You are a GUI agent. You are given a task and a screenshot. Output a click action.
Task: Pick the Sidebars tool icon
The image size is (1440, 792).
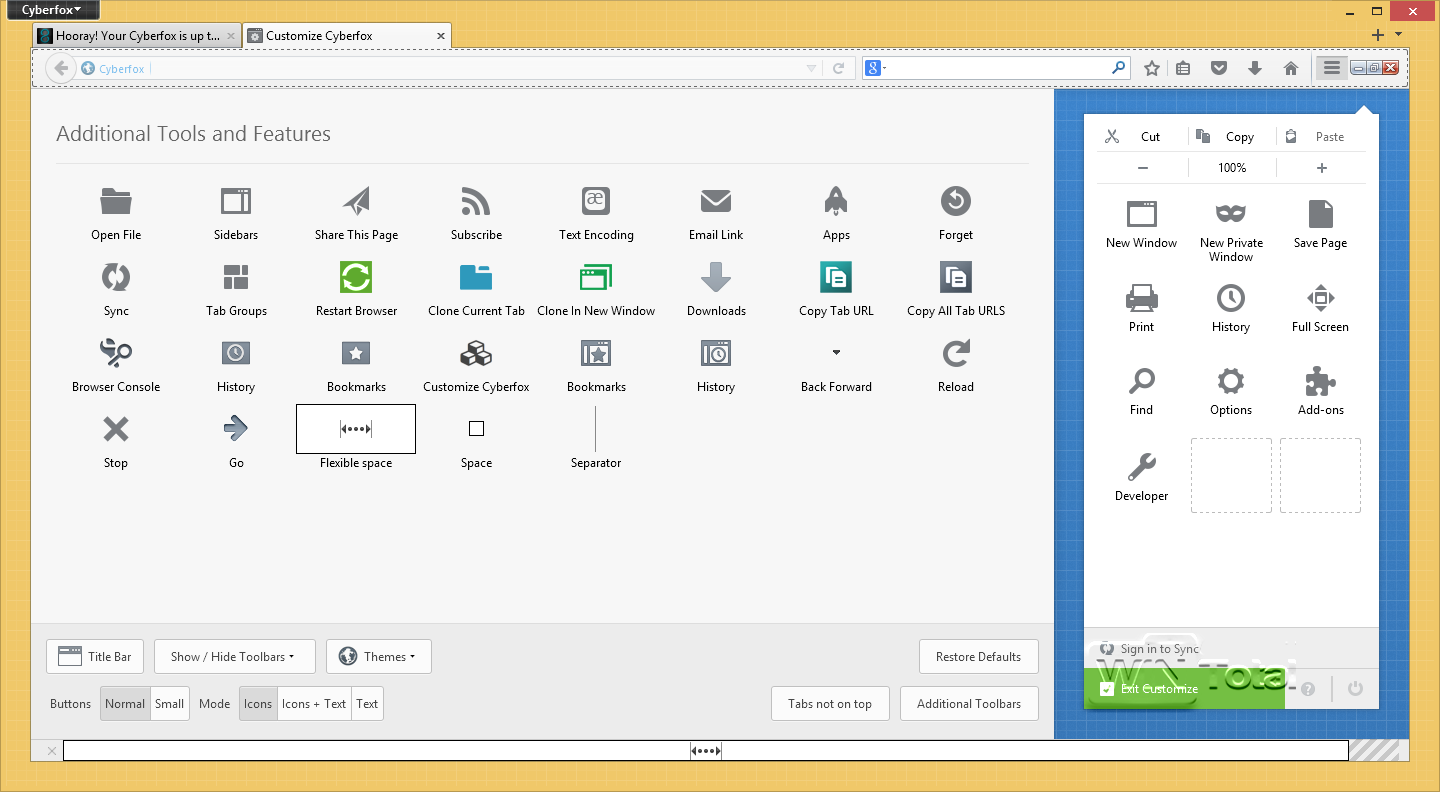click(x=236, y=201)
